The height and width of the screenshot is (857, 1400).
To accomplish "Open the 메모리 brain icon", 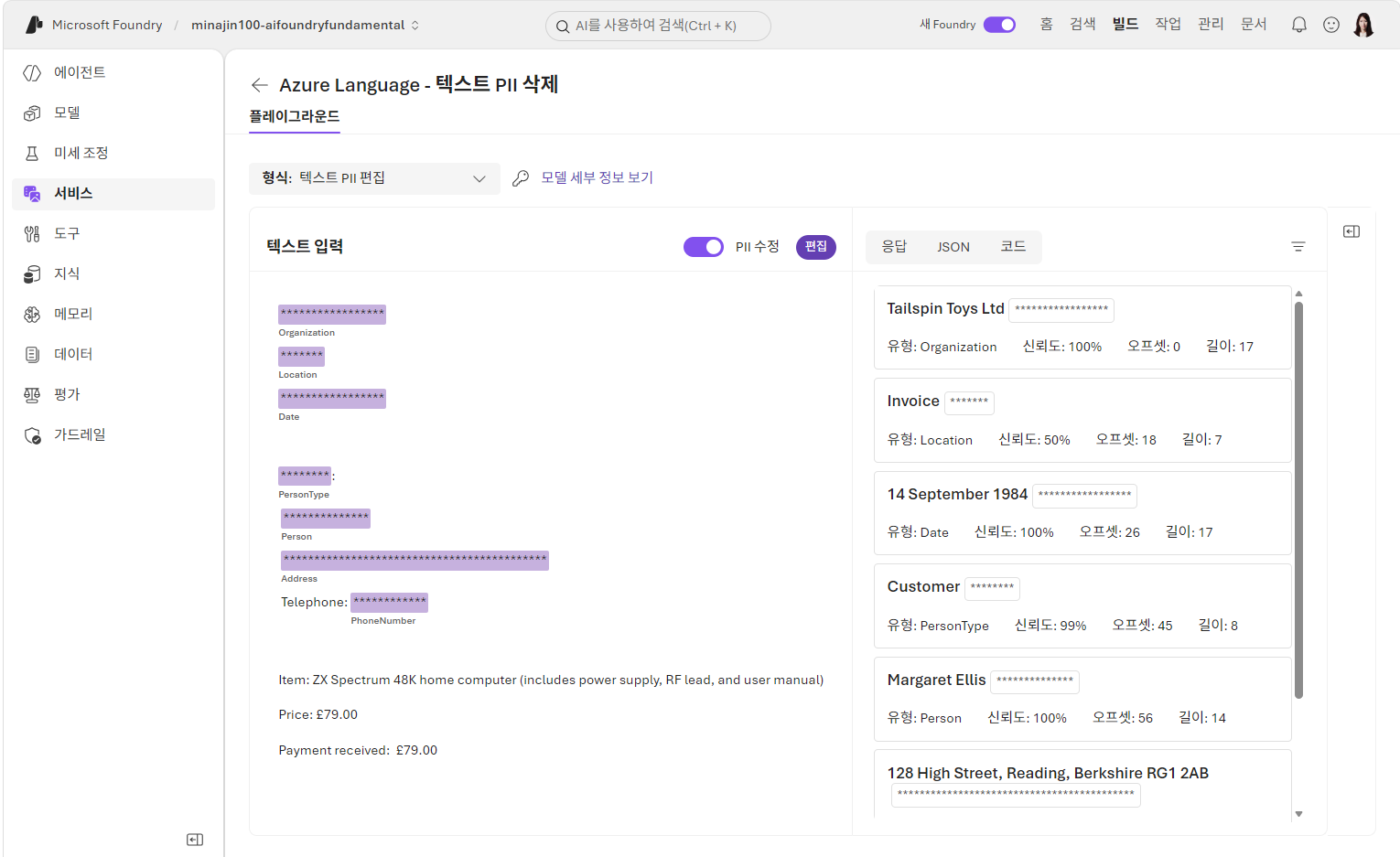I will (x=32, y=314).
